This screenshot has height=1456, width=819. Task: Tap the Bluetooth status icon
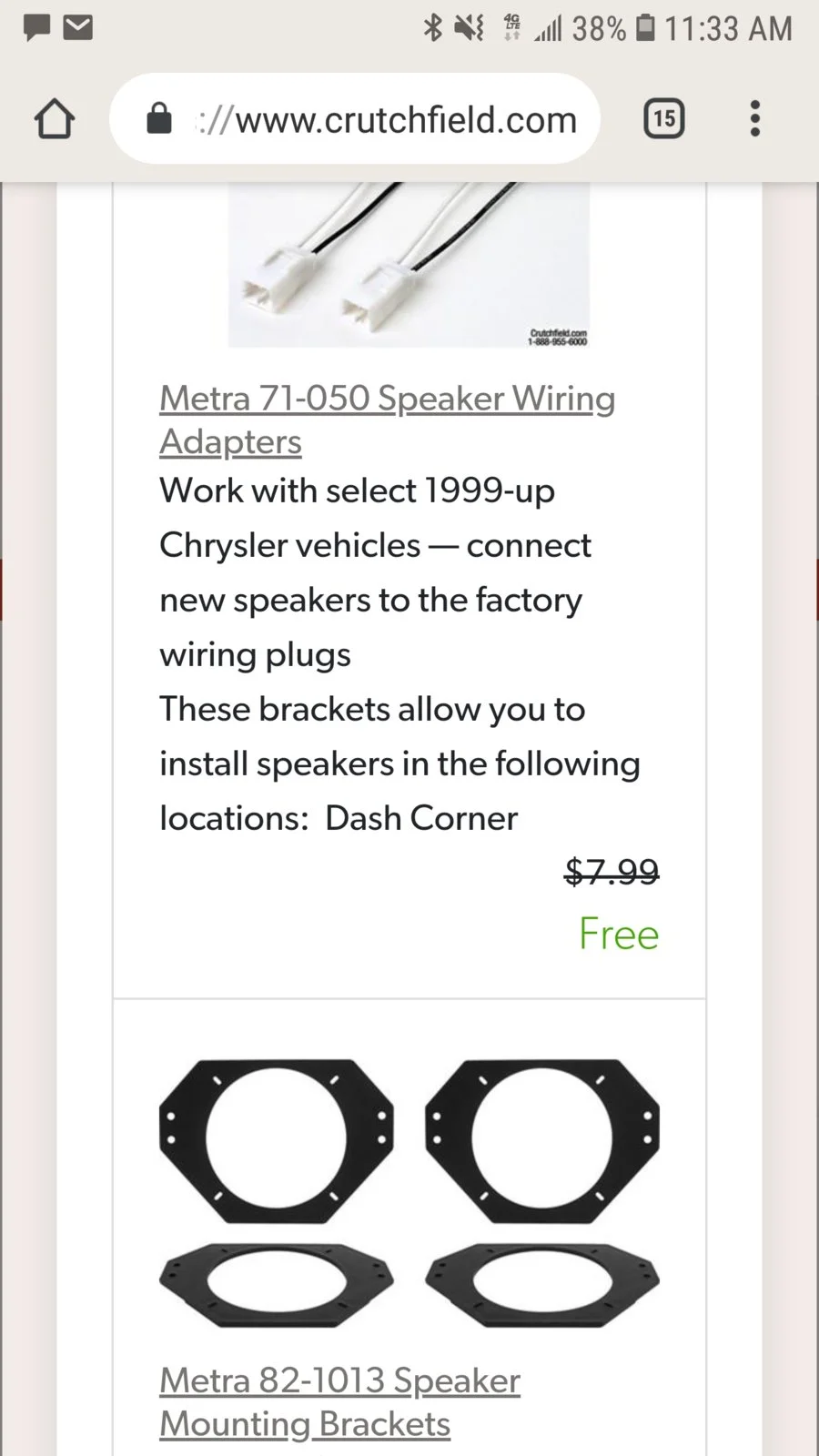[432, 28]
